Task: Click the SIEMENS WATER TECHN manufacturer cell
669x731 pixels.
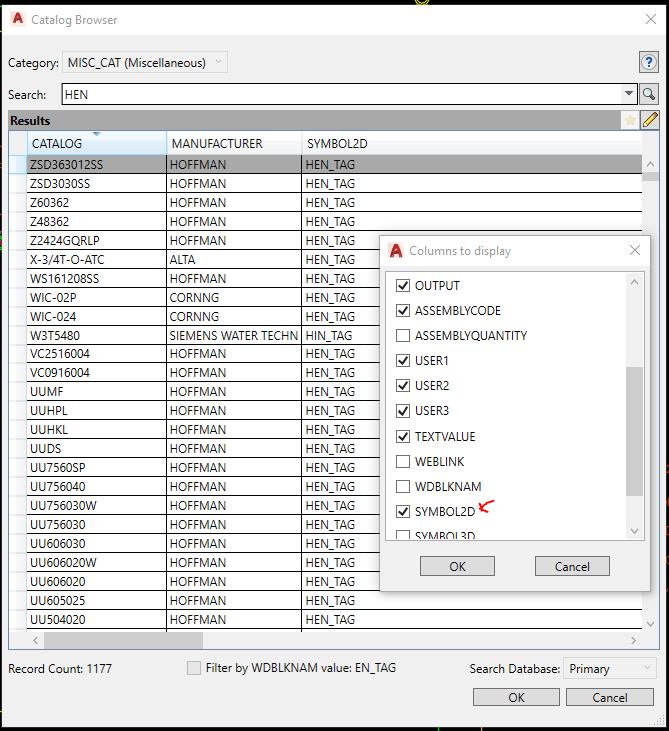Action: tap(234, 336)
